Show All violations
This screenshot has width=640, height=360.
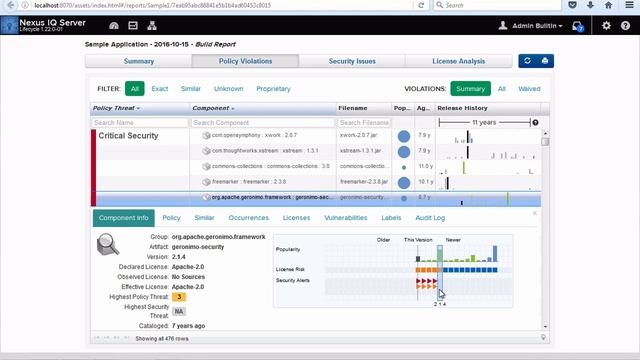502,89
